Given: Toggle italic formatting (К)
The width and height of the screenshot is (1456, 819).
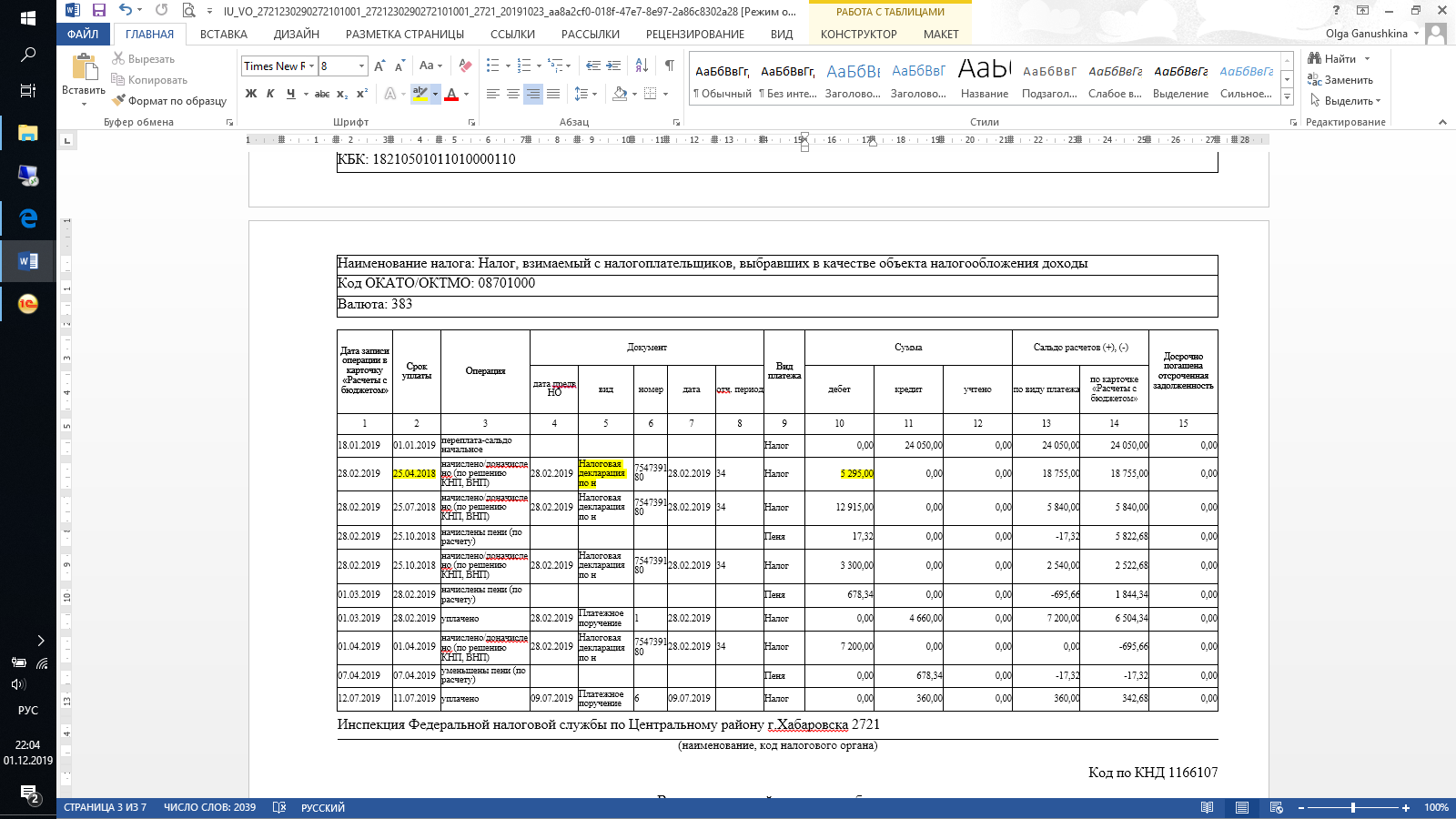Looking at the screenshot, I should (270, 94).
